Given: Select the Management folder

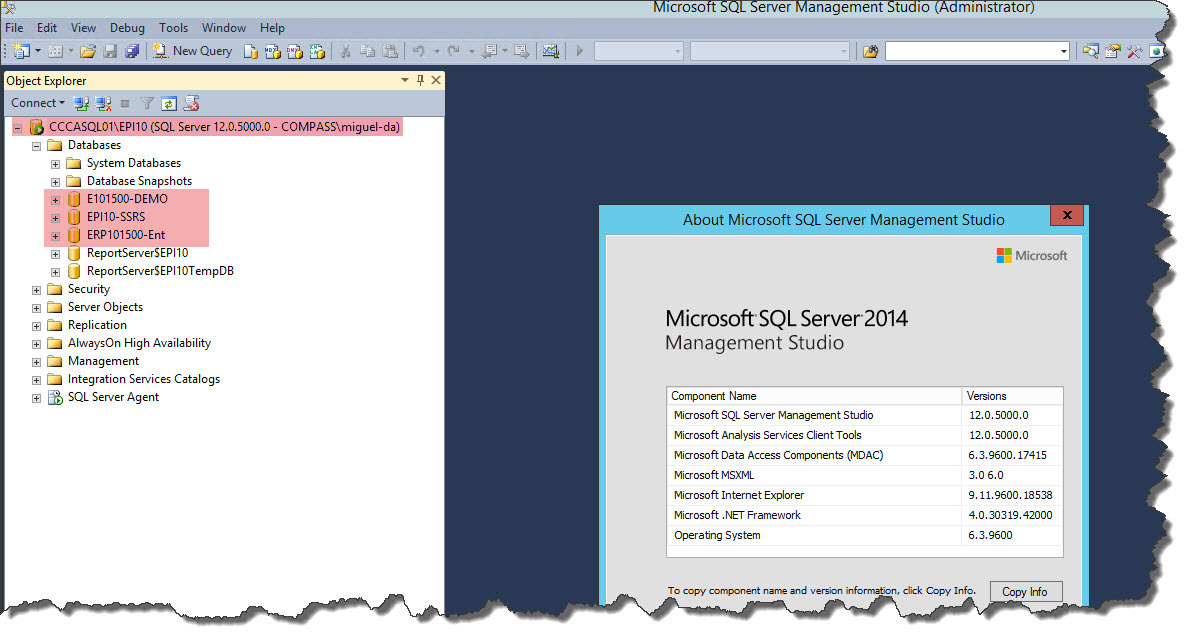Looking at the screenshot, I should tap(103, 361).
